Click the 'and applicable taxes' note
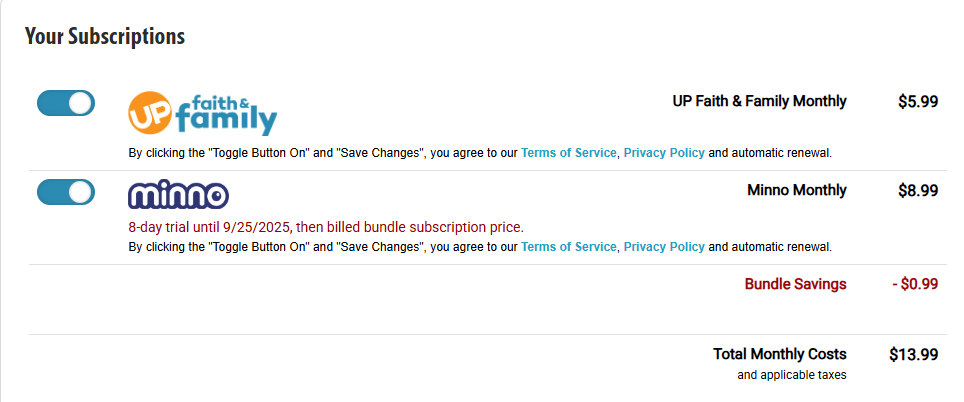 click(791, 375)
